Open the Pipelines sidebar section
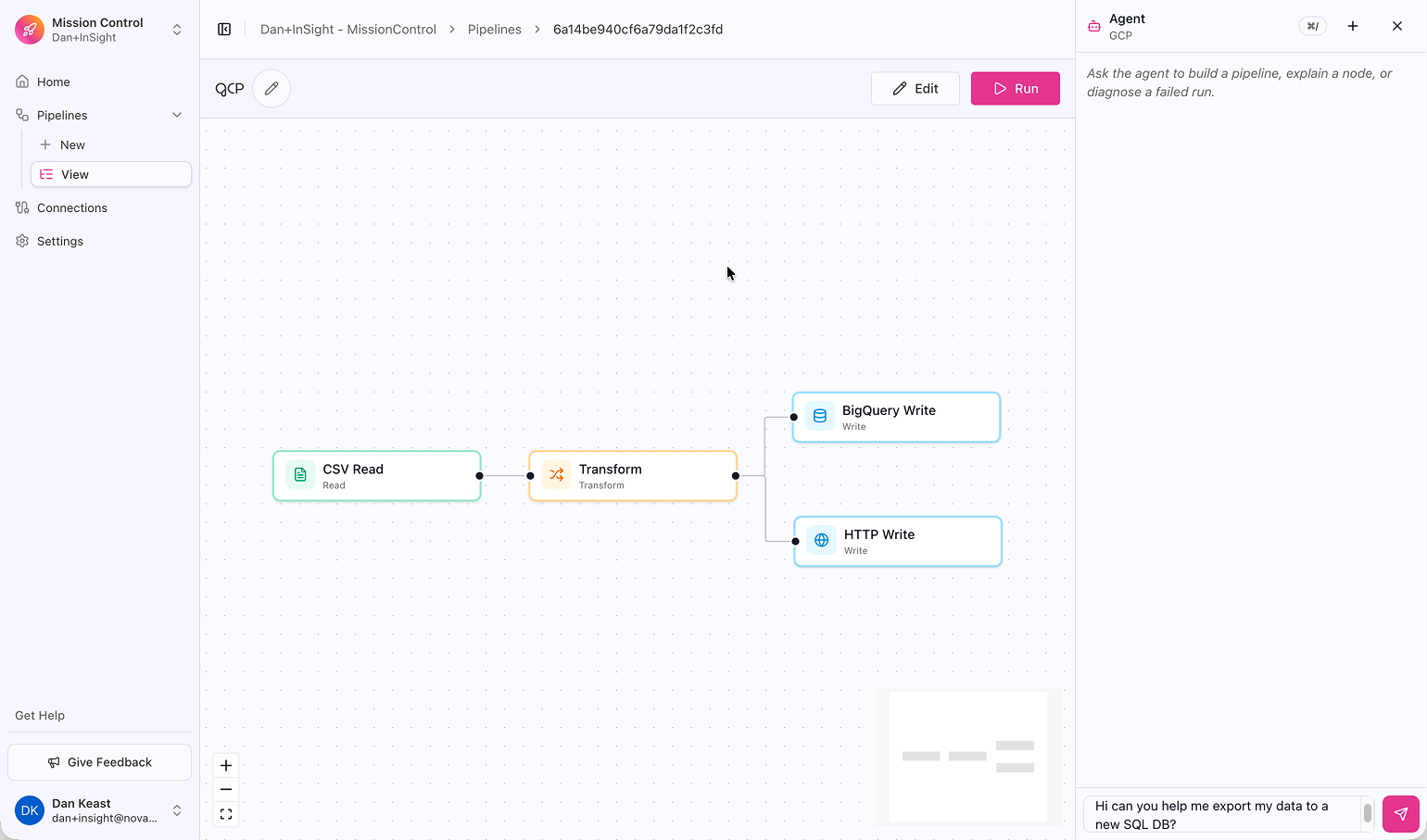Image resolution: width=1427 pixels, height=840 pixels. (x=100, y=115)
